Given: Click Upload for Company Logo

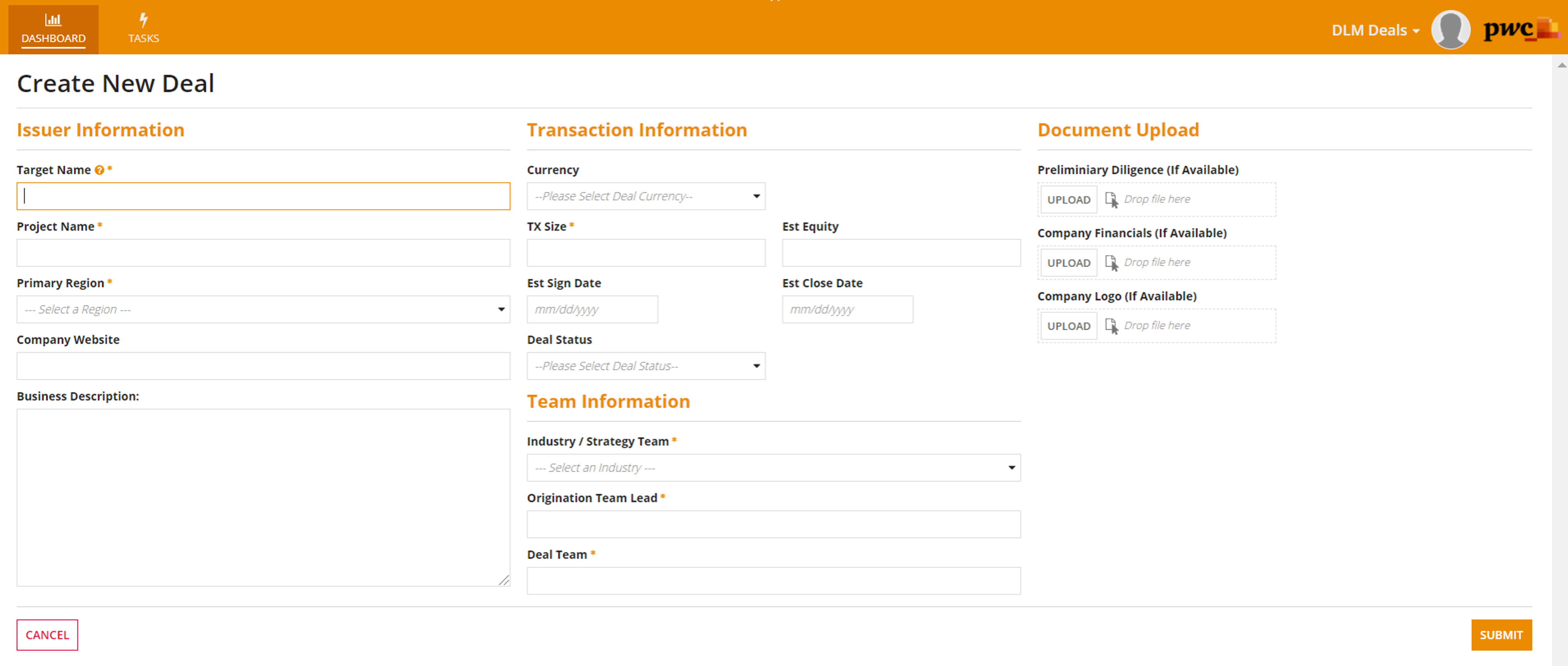Looking at the screenshot, I should (1069, 326).
